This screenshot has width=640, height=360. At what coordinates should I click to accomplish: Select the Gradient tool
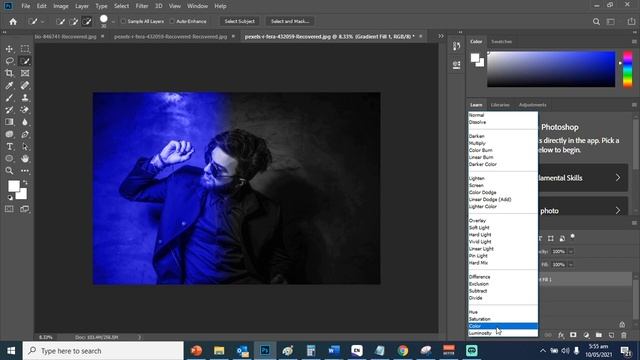(x=9, y=122)
